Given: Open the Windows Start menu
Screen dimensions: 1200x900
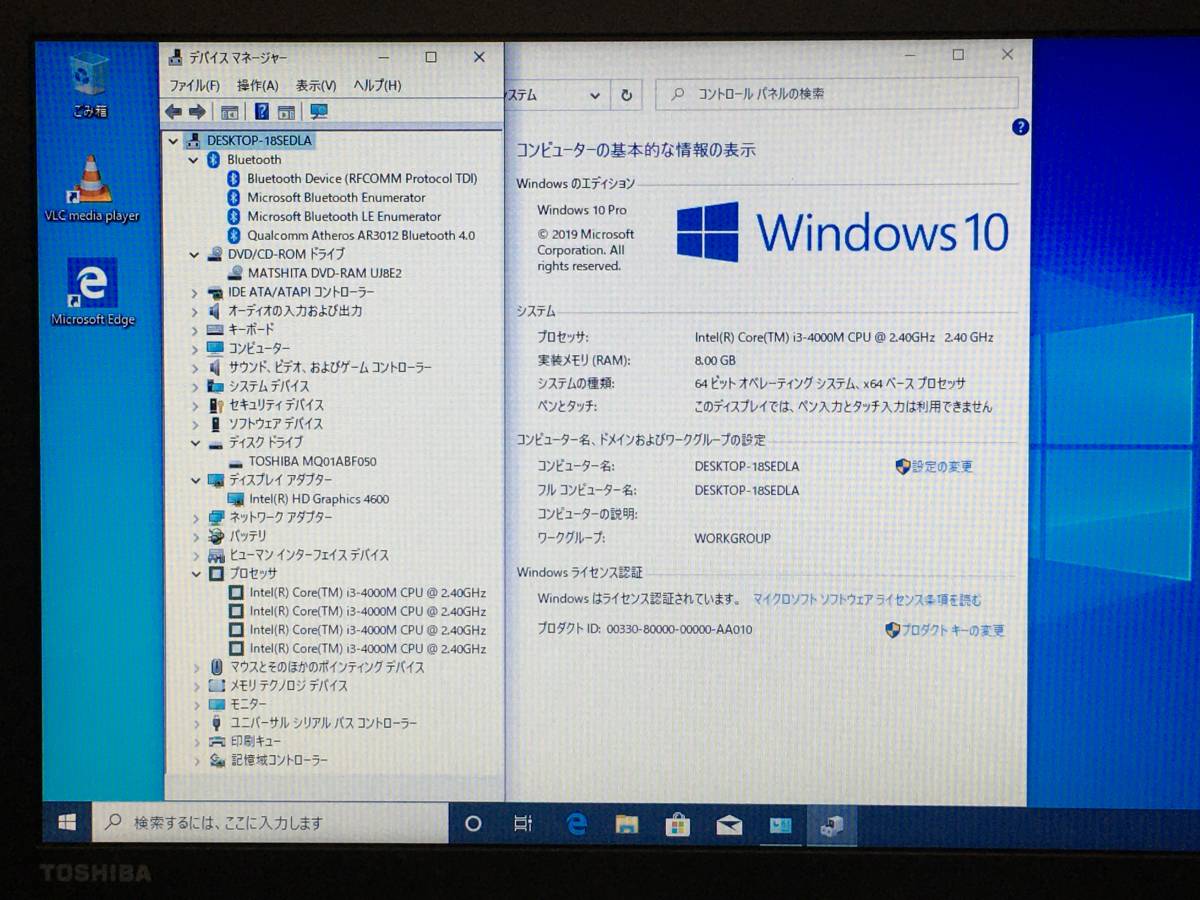Looking at the screenshot, I should [67, 822].
